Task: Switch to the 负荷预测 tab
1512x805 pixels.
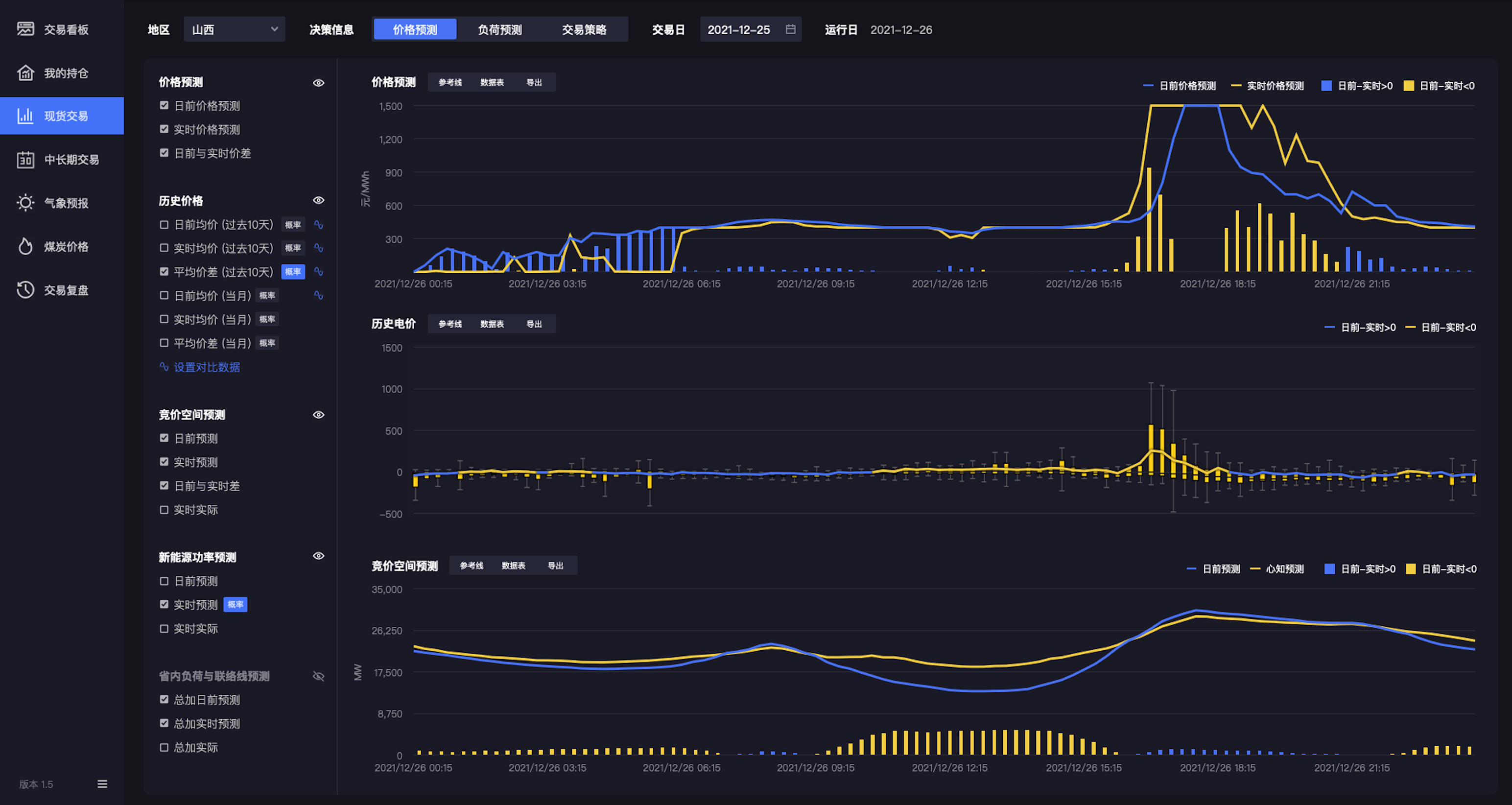Action: pos(499,29)
